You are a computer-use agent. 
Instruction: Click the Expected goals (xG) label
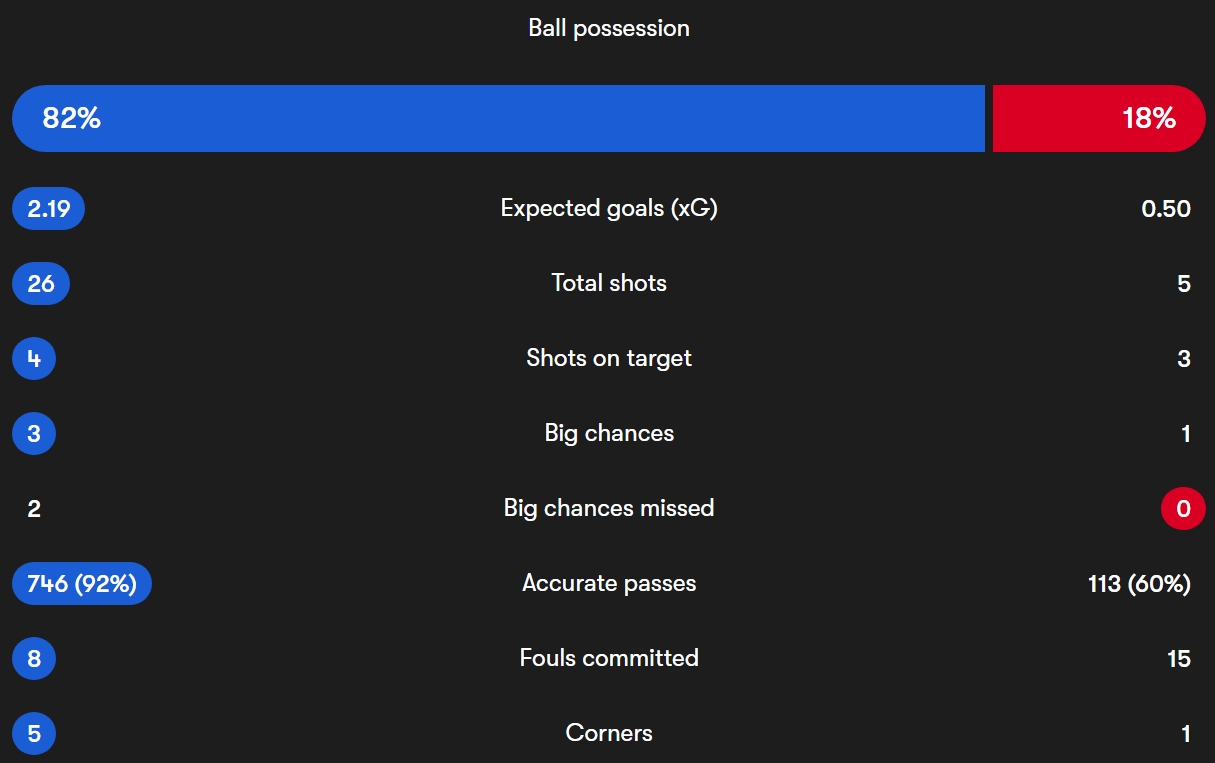(608, 209)
